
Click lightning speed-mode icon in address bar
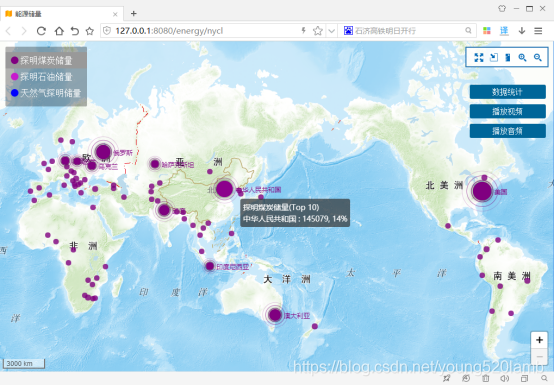pos(303,31)
